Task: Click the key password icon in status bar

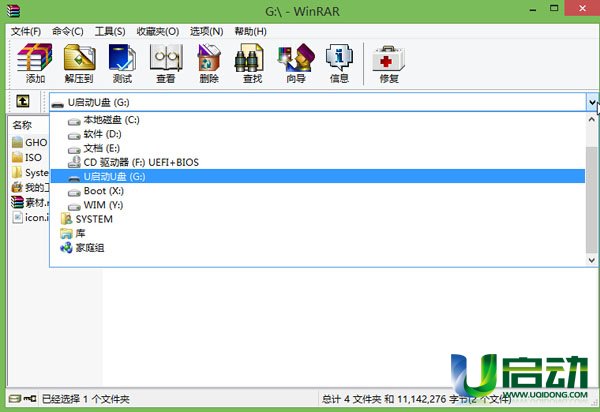Action: (30, 399)
